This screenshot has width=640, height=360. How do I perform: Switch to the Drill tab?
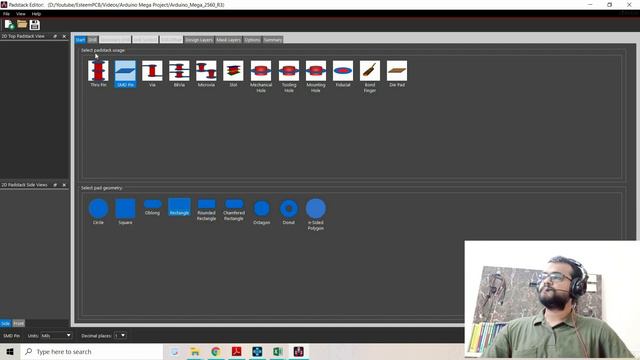(93, 40)
